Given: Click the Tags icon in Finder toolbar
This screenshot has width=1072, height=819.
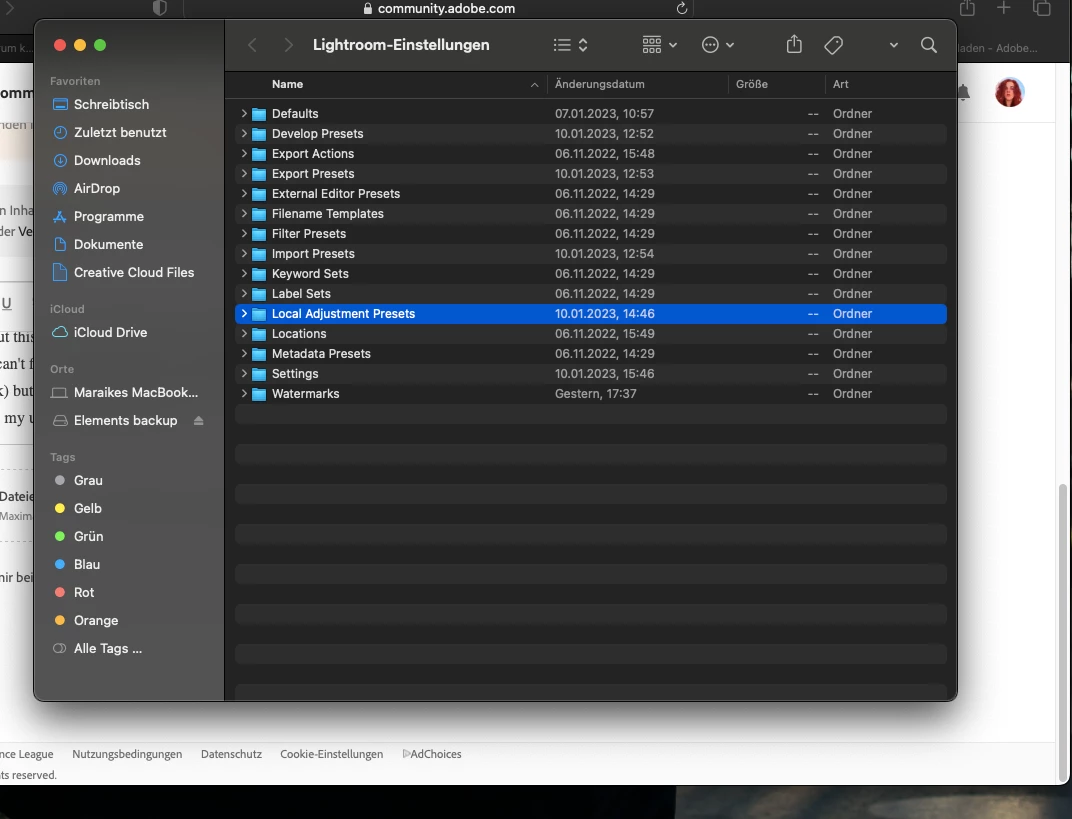Looking at the screenshot, I should click(833, 45).
